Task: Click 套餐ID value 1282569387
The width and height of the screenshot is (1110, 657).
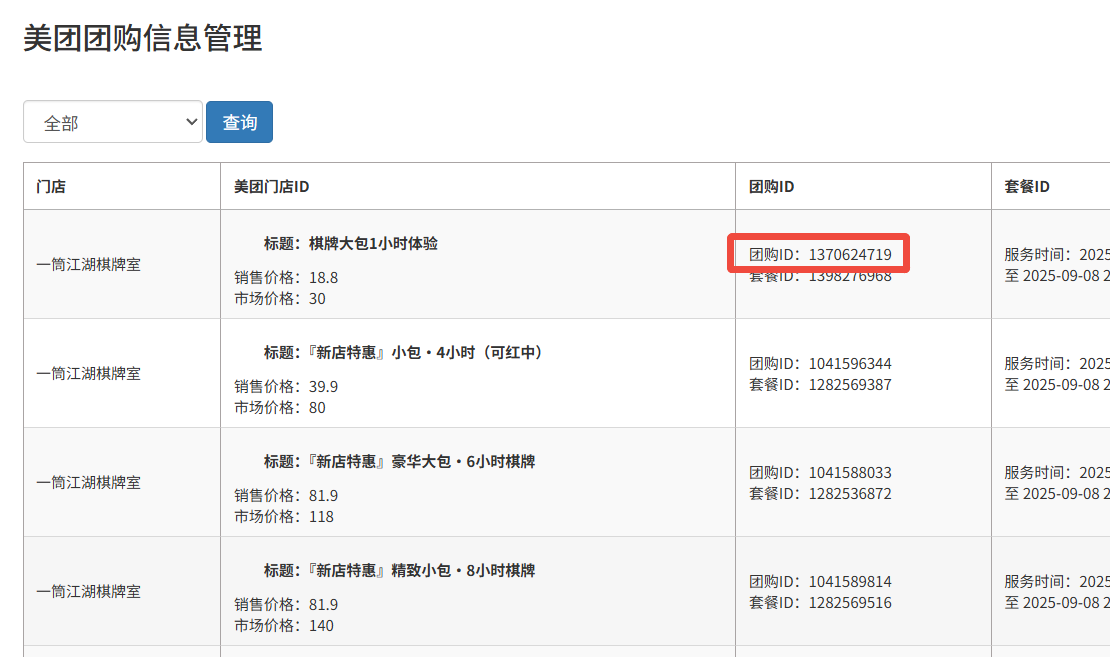Action: click(850, 384)
